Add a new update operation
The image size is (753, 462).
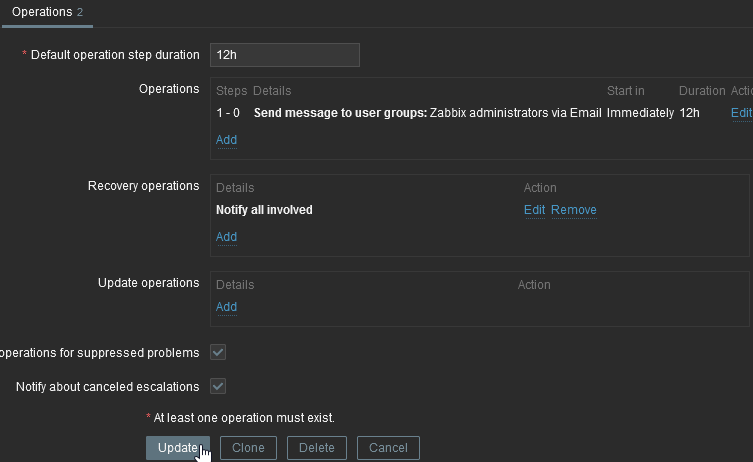[227, 307]
